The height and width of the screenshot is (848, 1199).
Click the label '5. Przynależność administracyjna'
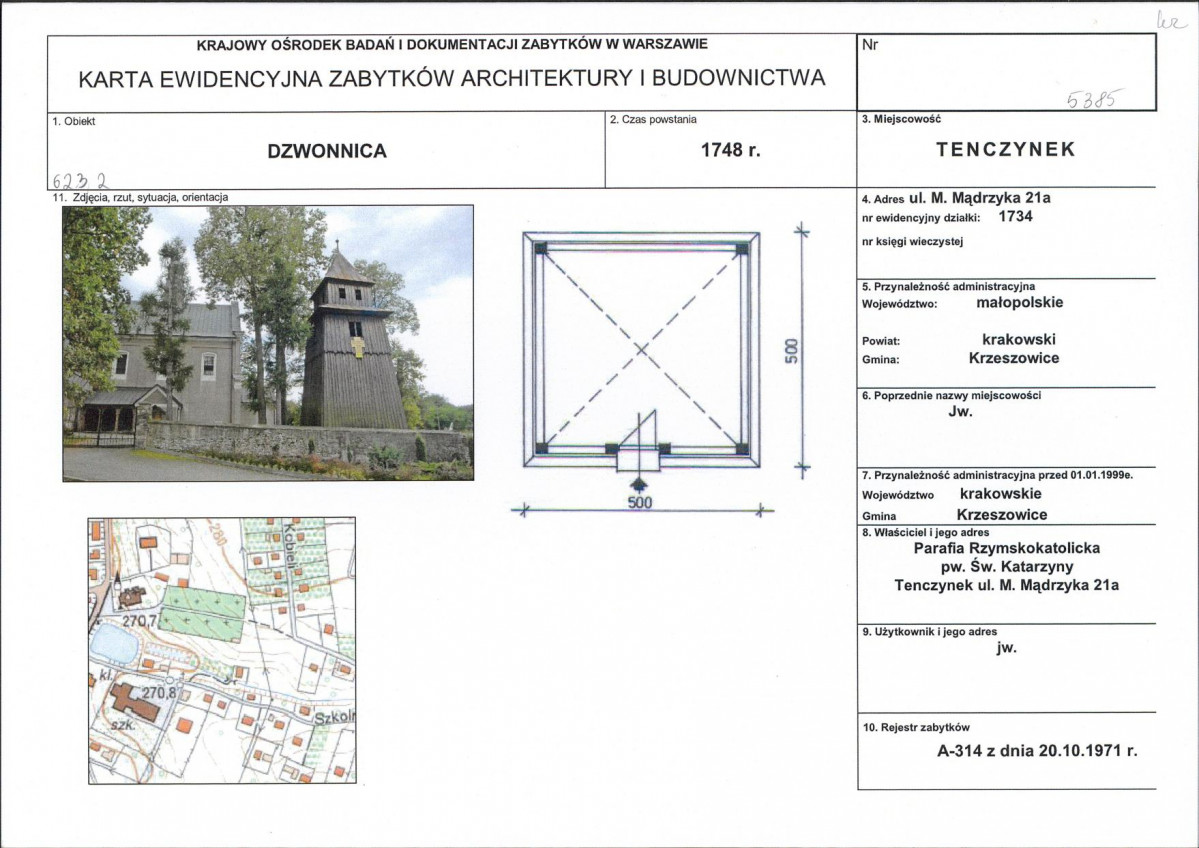[x=948, y=287]
